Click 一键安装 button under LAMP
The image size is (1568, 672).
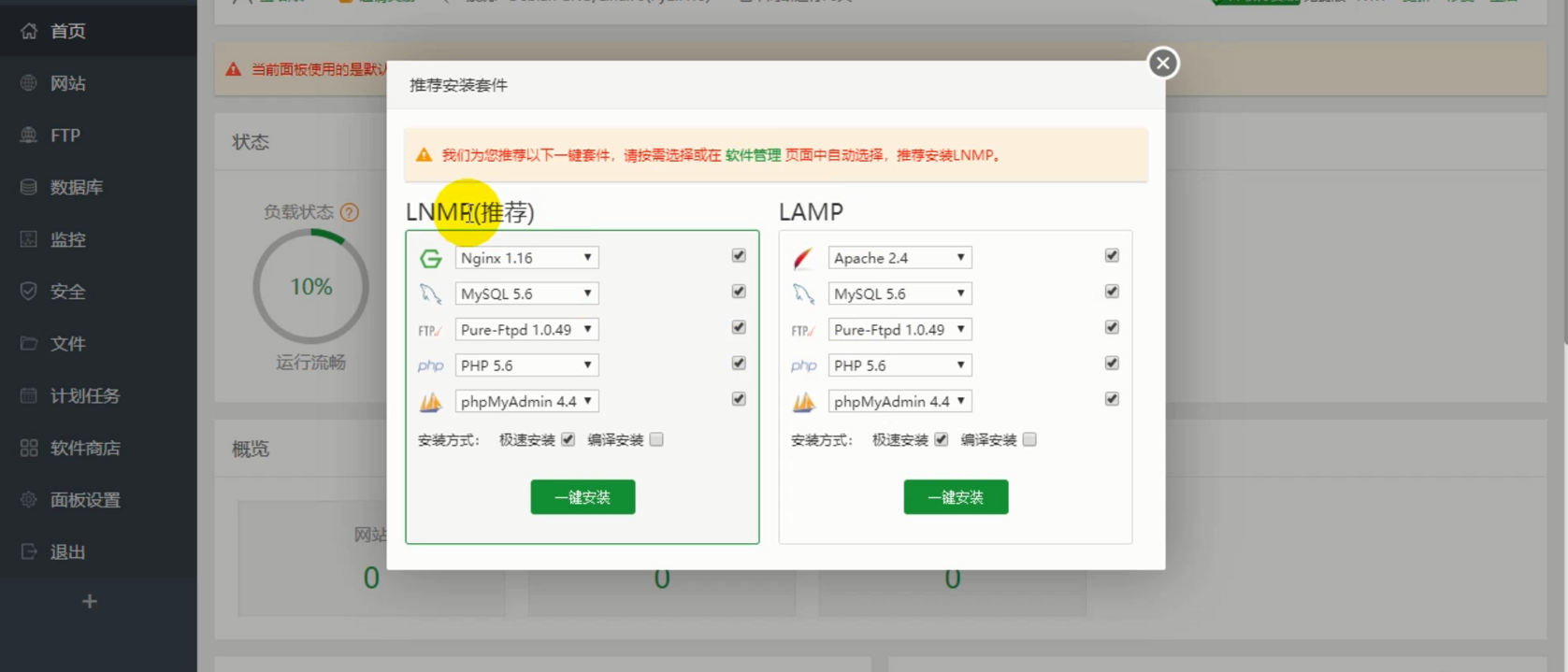(x=956, y=497)
